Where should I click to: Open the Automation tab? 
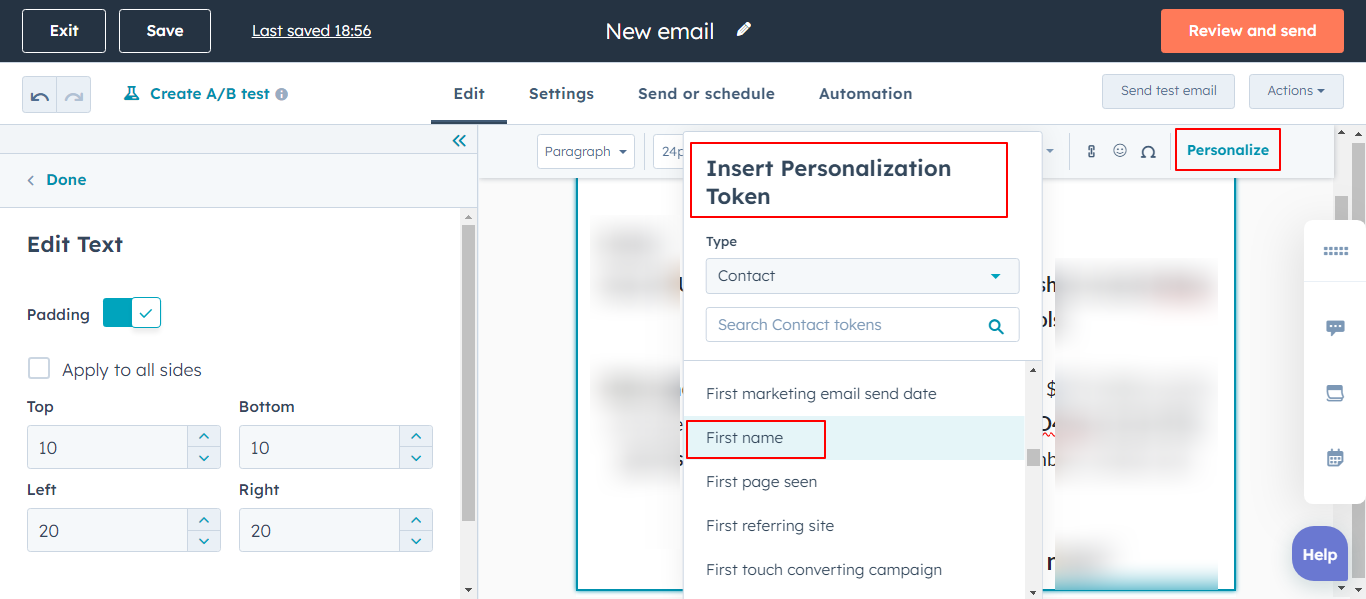pos(865,94)
